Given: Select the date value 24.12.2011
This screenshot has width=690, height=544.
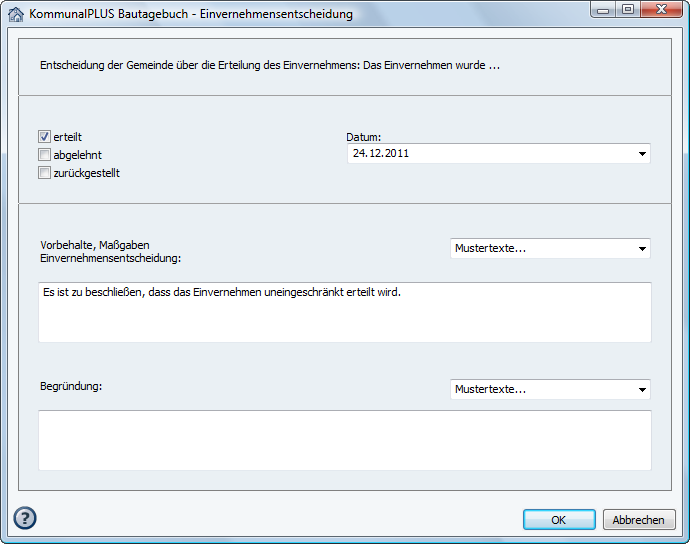Looking at the screenshot, I should pos(381,154).
